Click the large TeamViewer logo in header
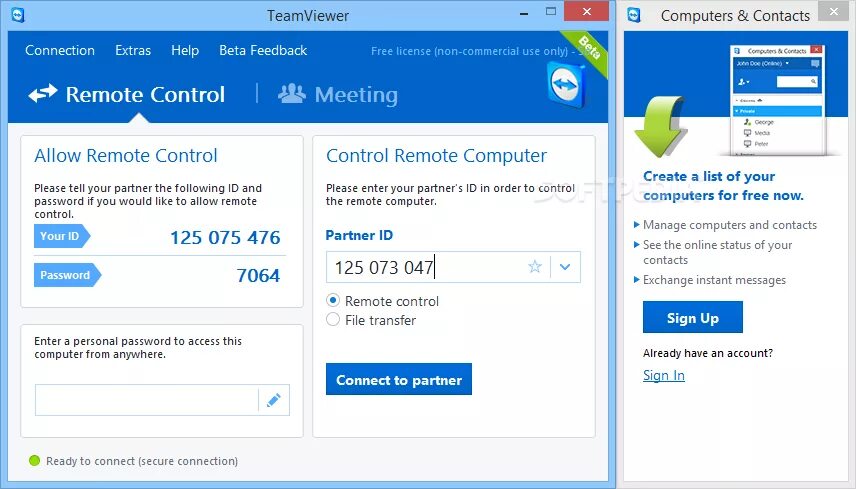Image resolution: width=856 pixels, height=489 pixels. pos(566,85)
